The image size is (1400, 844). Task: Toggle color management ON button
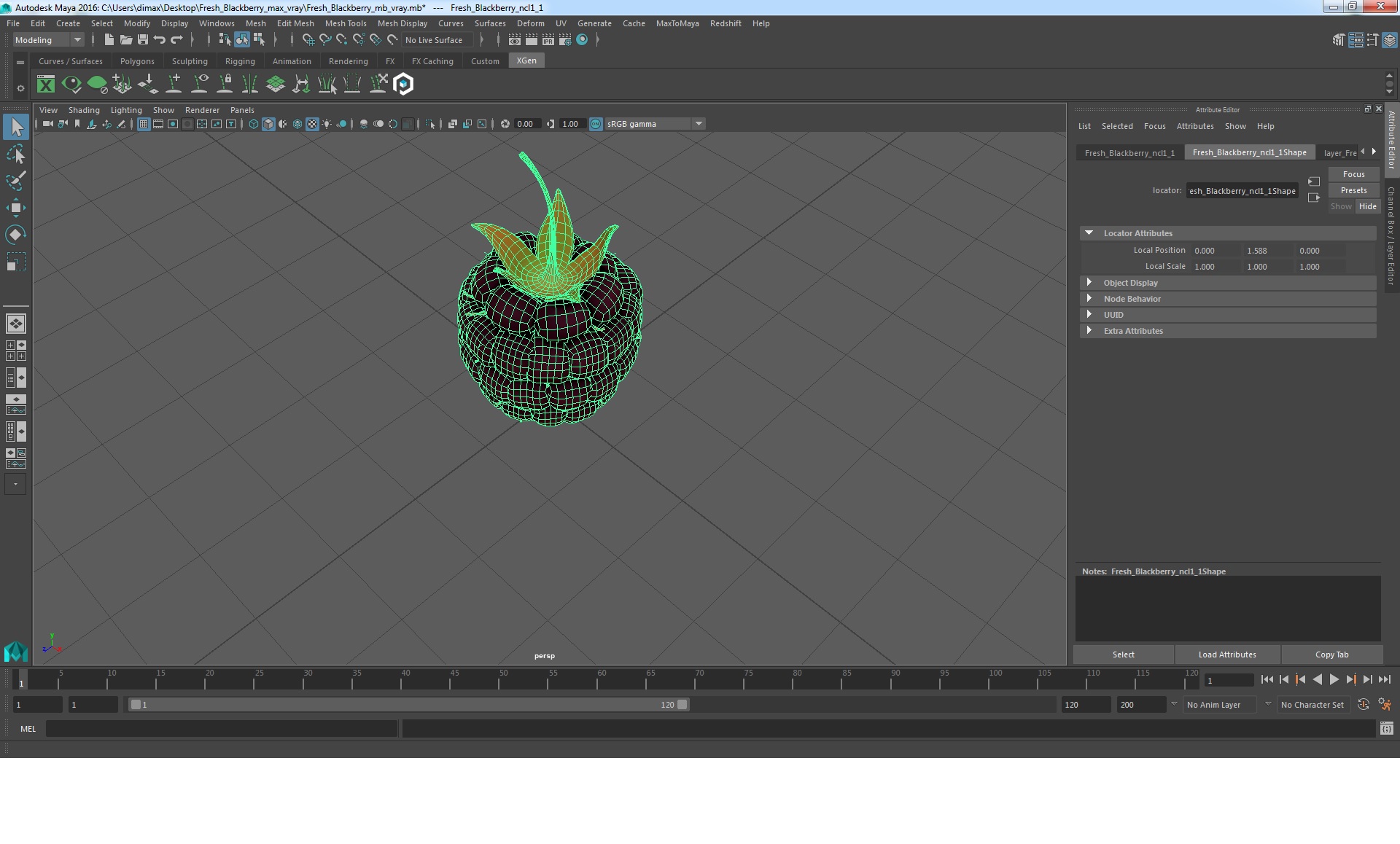coord(596,124)
